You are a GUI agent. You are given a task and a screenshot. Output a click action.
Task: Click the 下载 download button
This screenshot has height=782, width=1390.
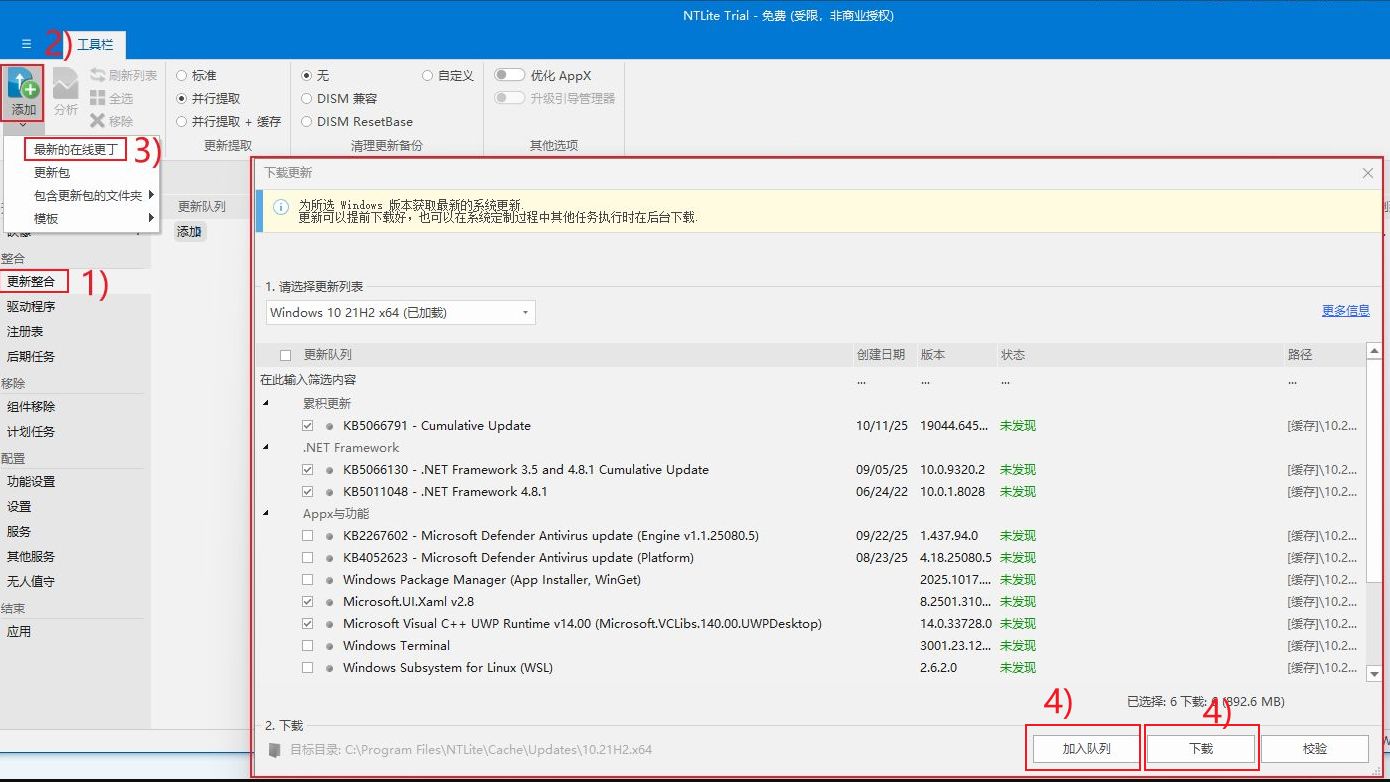pyautogui.click(x=1200, y=748)
